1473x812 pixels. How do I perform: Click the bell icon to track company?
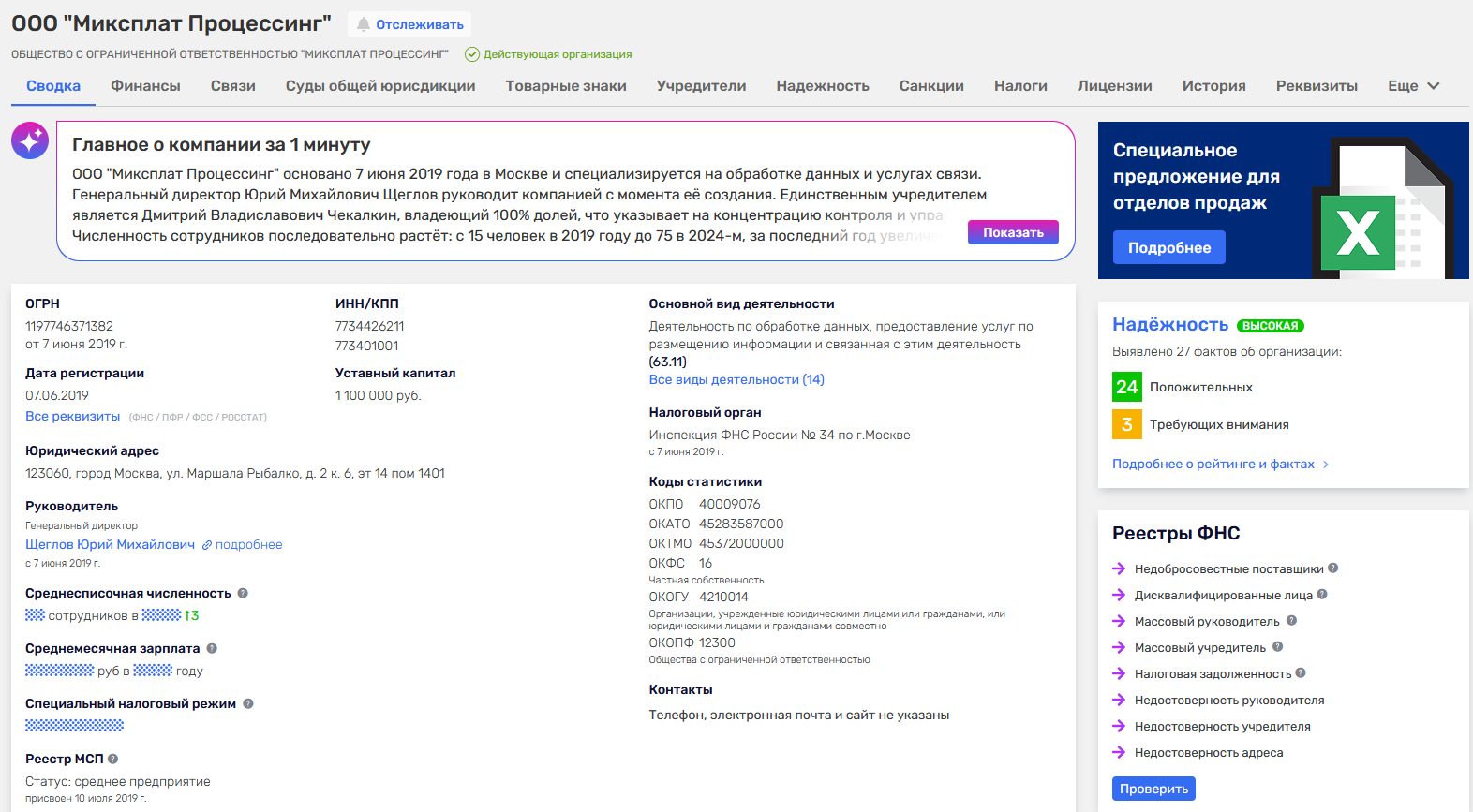[x=364, y=24]
